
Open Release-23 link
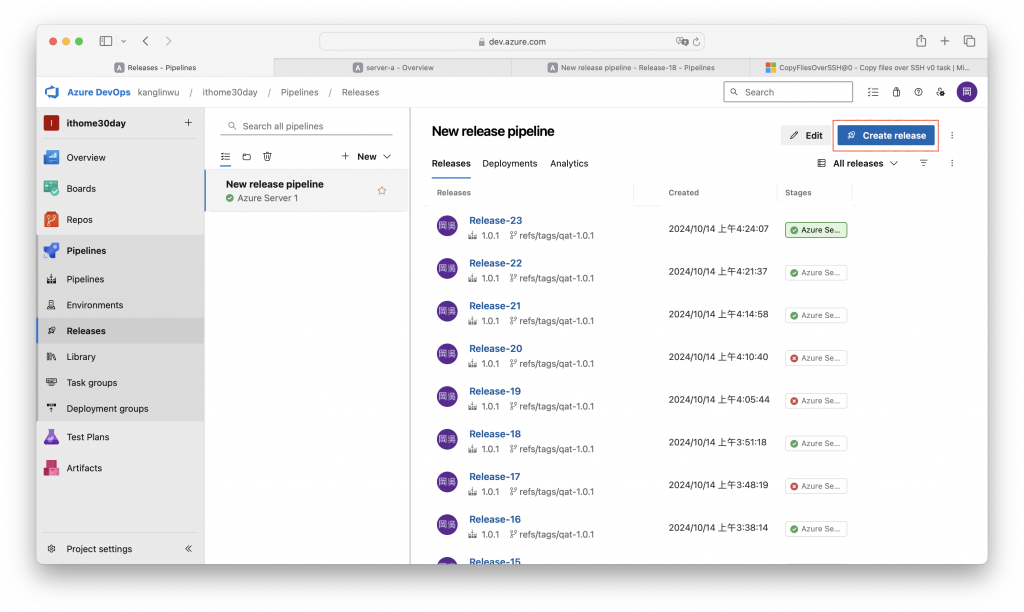tap(495, 221)
